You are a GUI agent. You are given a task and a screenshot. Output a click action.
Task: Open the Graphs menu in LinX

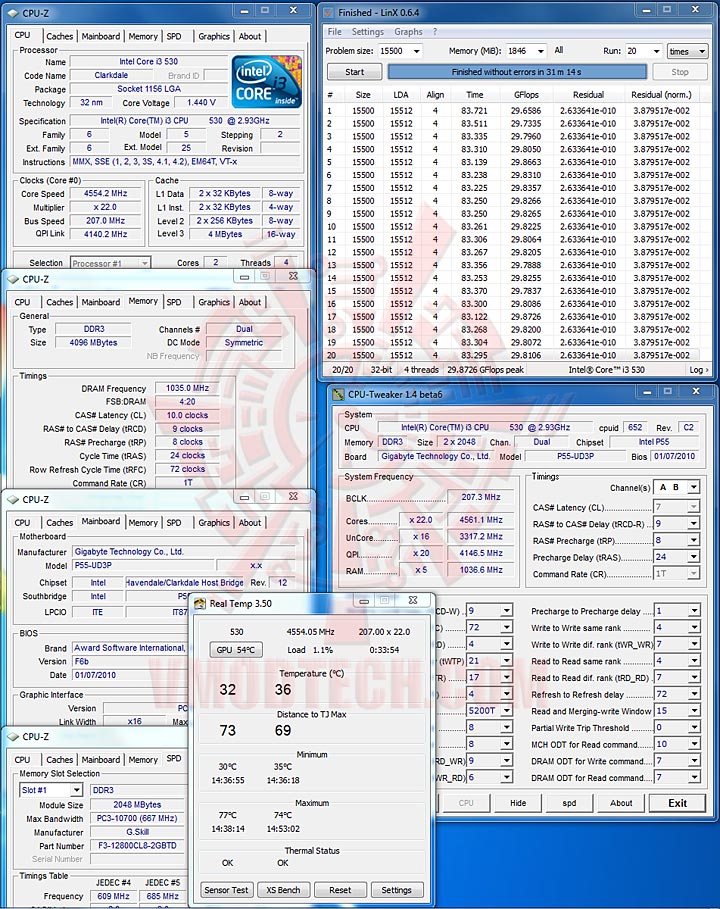click(408, 32)
